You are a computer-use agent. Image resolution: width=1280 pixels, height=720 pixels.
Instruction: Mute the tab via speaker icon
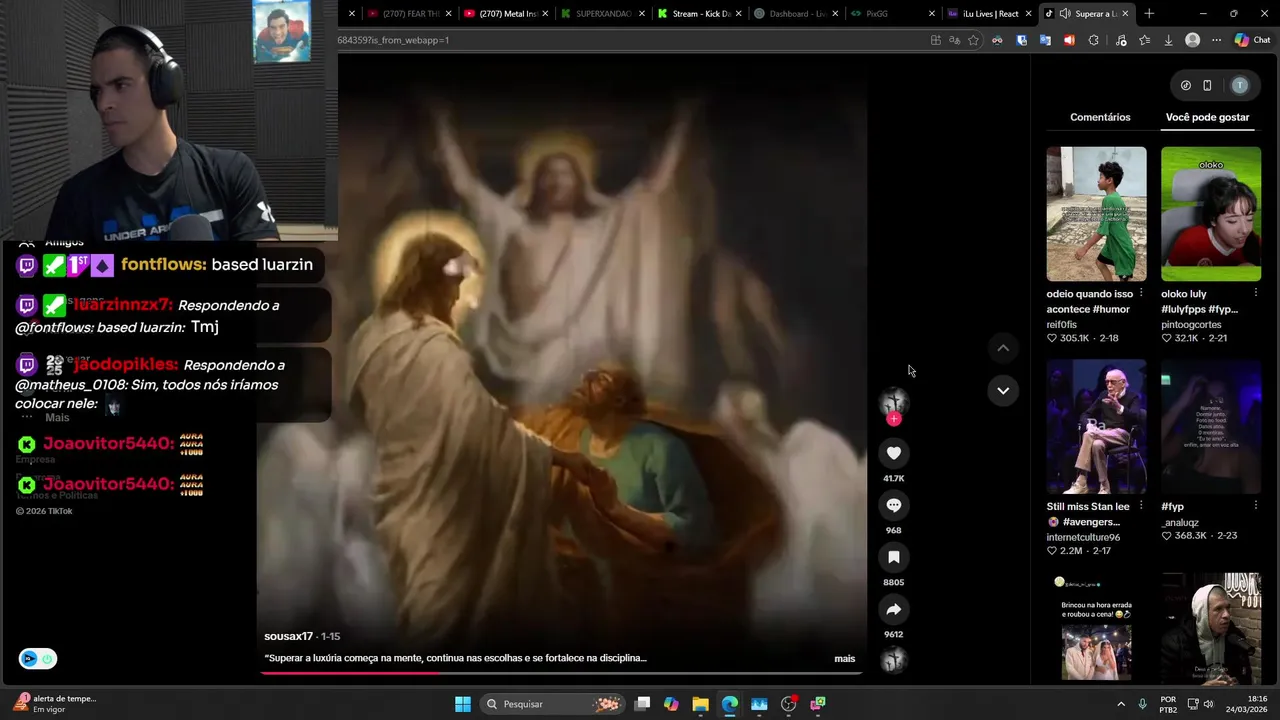[x=1065, y=14]
